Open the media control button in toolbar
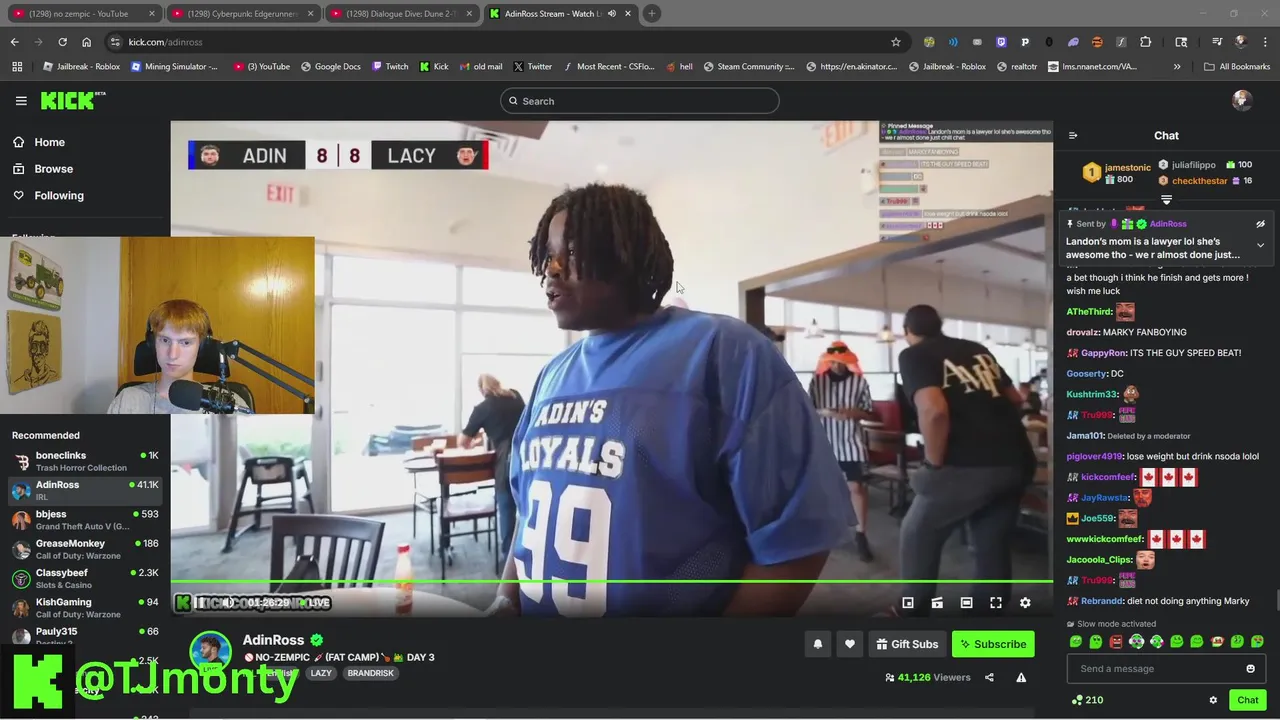 point(1217,42)
